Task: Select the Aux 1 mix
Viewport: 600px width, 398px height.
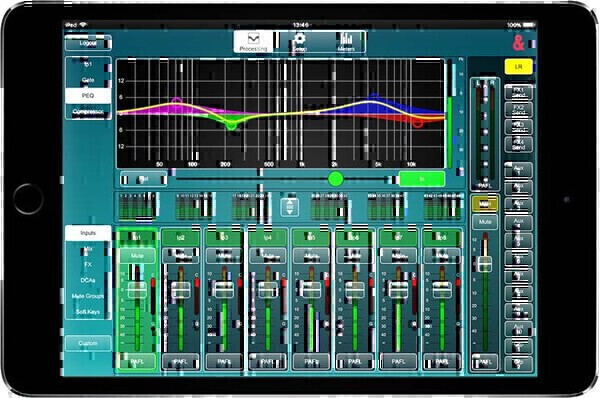Action: click(518, 170)
